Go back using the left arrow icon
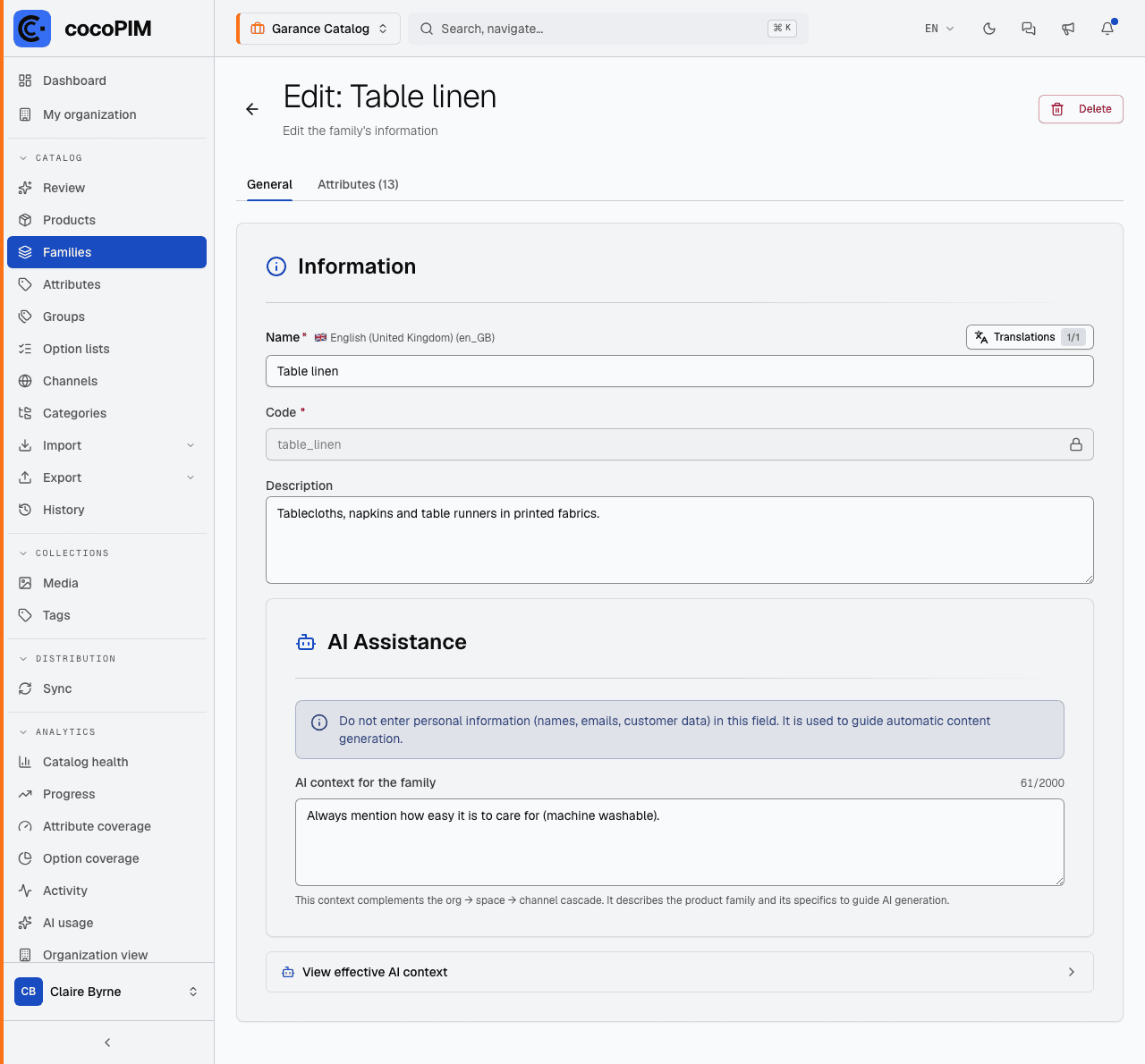The image size is (1145, 1064). 252,109
